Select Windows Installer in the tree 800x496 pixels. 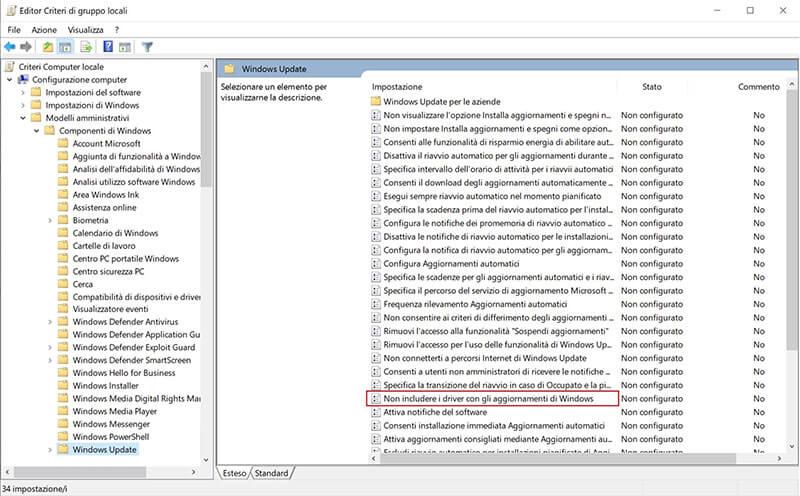(x=106, y=386)
